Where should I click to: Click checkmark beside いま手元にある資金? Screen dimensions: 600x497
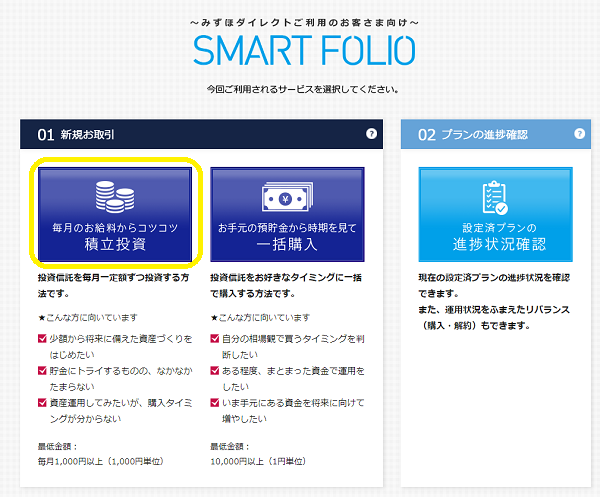[x=215, y=403]
